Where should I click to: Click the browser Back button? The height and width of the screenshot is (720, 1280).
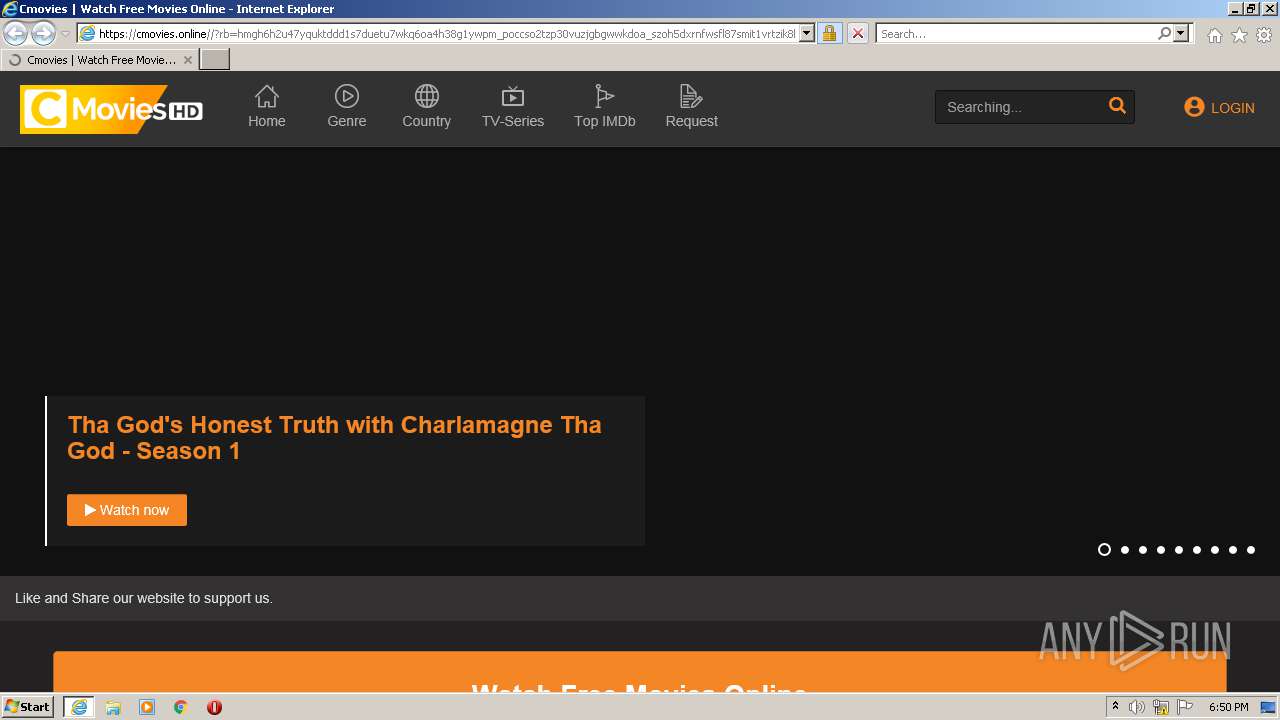(16, 34)
